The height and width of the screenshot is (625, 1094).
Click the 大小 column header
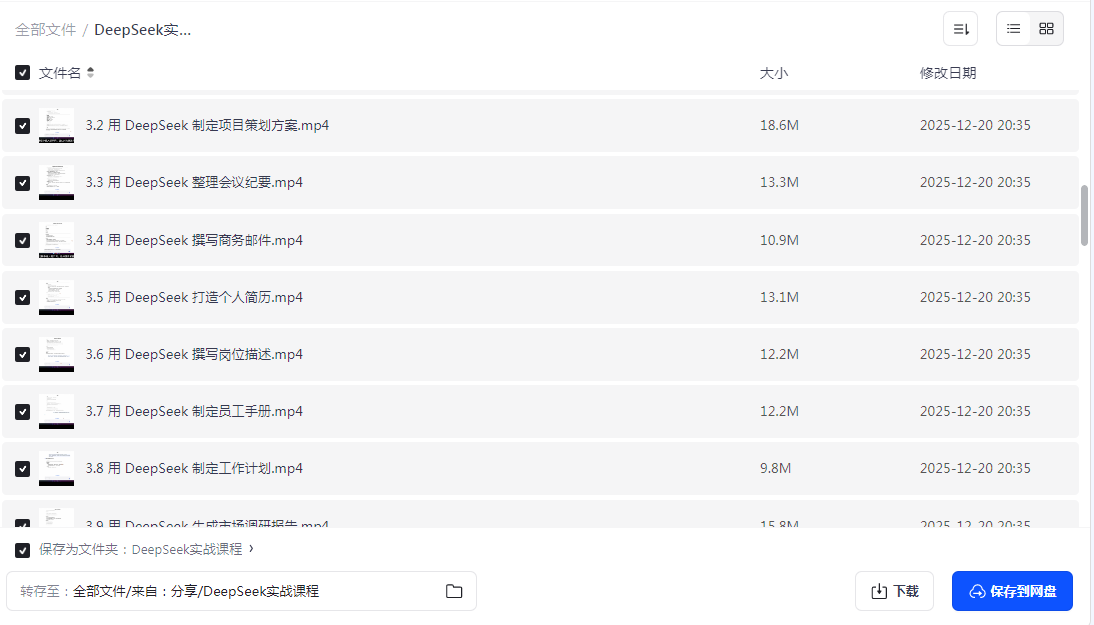[774, 73]
